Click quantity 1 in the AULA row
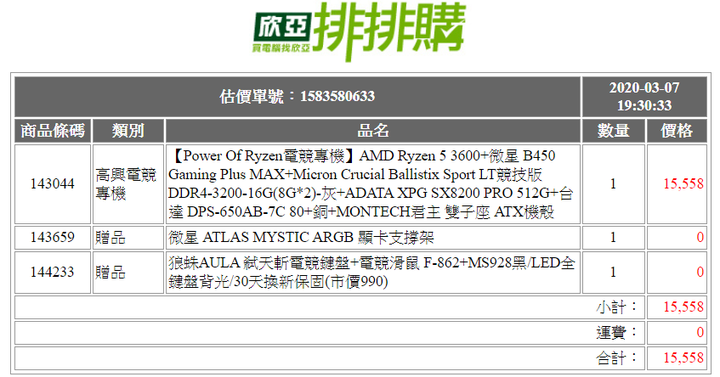 (613, 272)
